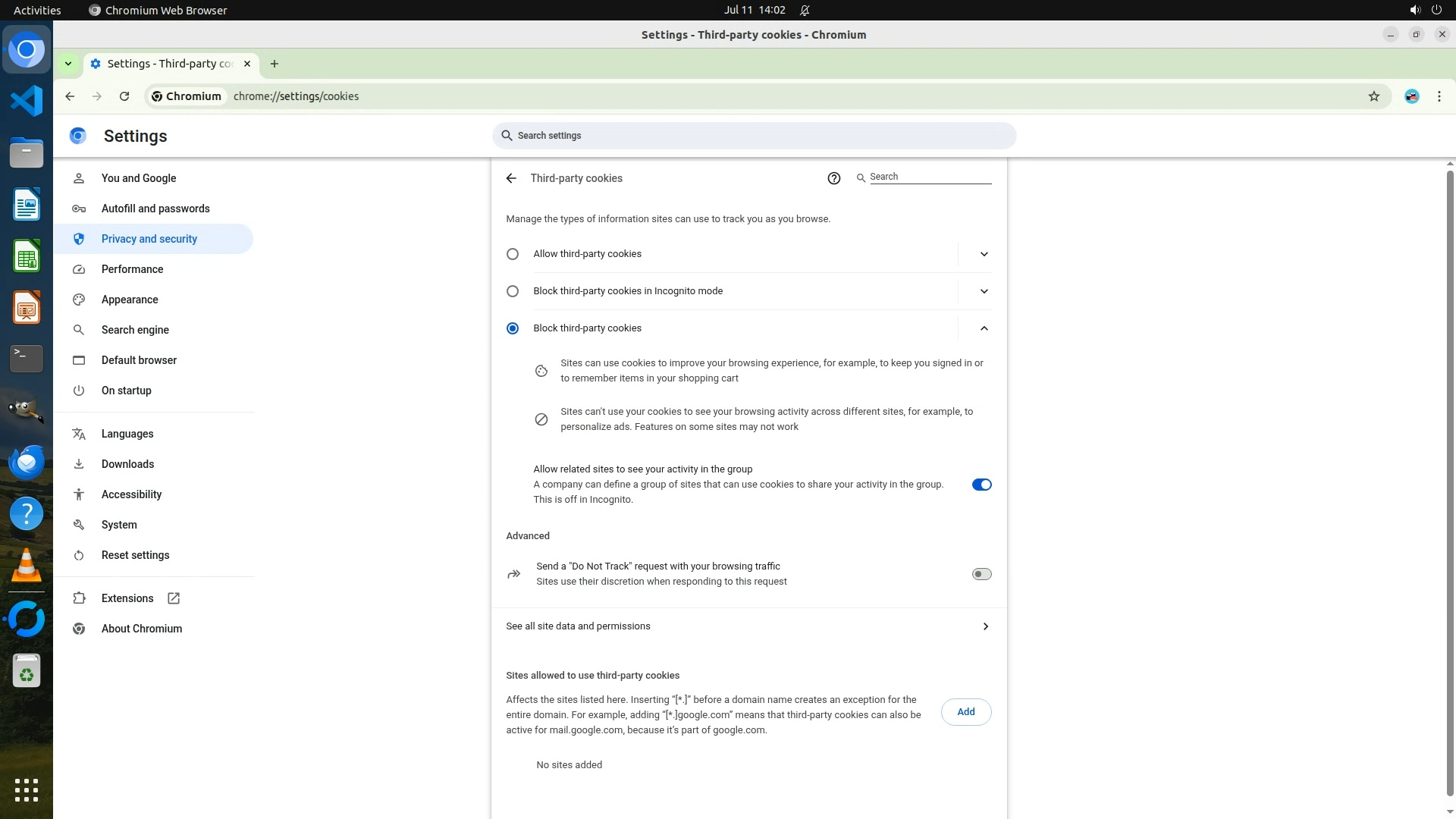Viewport: 1456px width, 819px height.
Task: Collapse the Block third-party cookies details
Action: coord(984,328)
